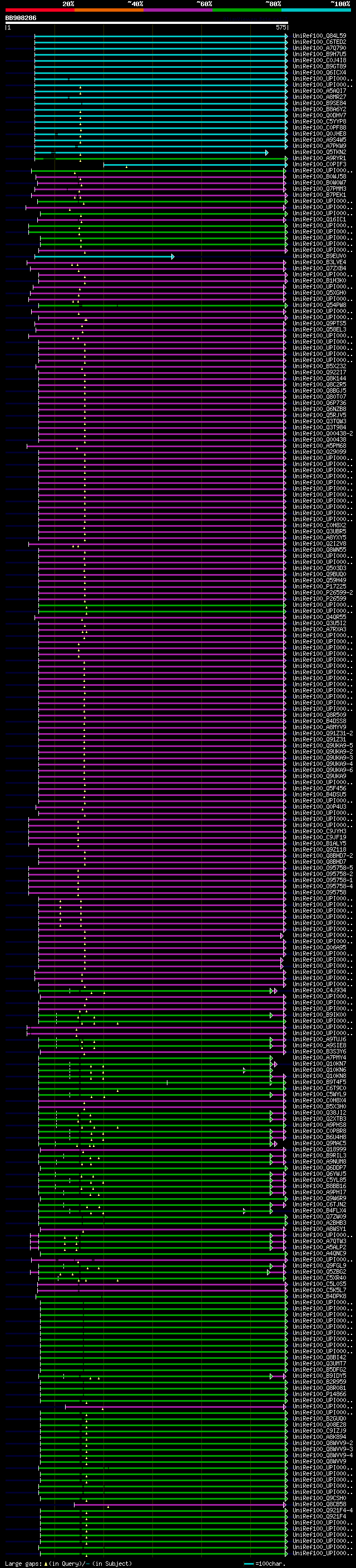Image resolution: width=356 pixels, height=1568 pixels.
Task: Select label UniRef100_A8WSY1
Action: click(319, 1229)
